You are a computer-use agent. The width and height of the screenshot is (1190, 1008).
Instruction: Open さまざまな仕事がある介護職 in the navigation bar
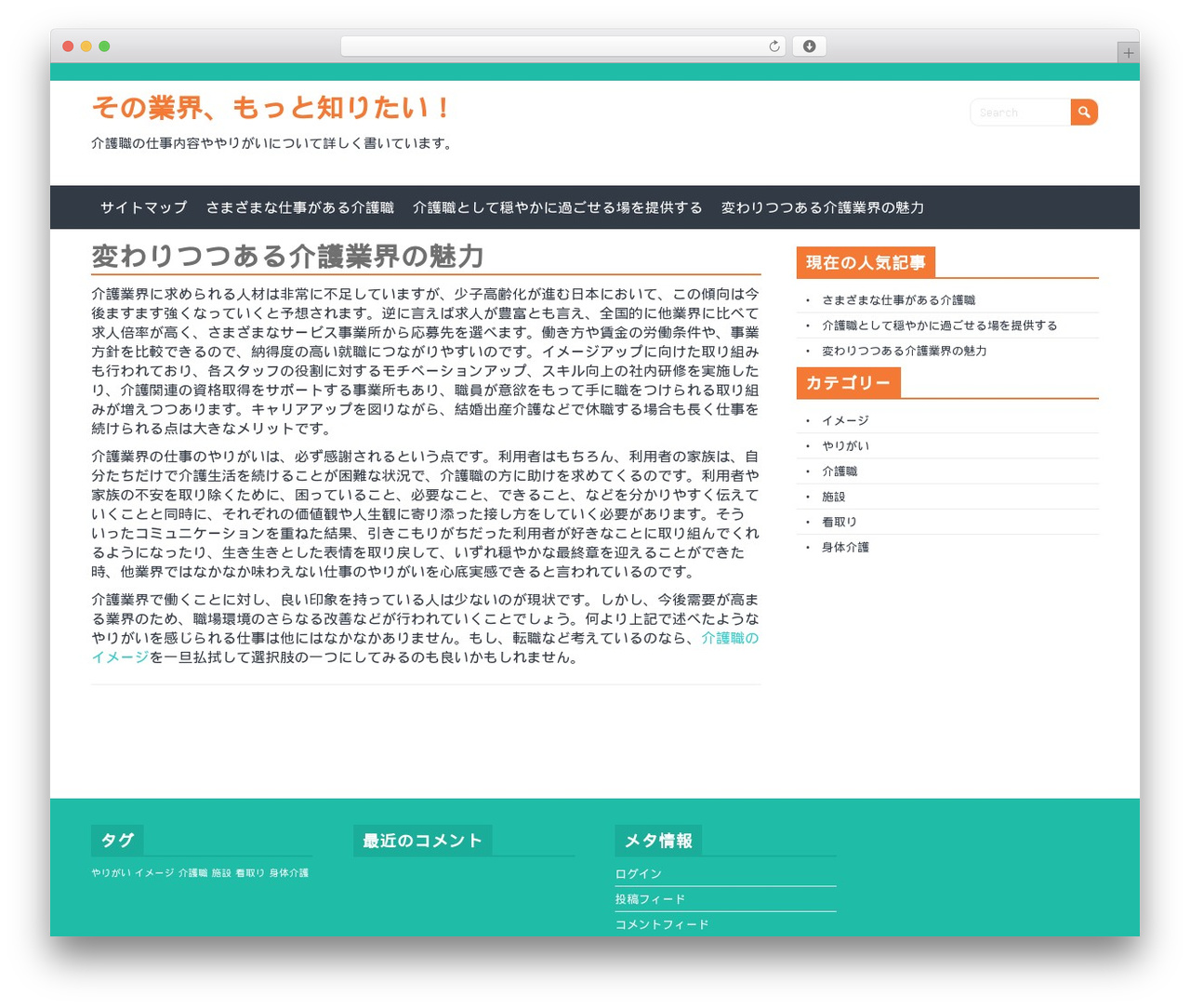tap(300, 207)
